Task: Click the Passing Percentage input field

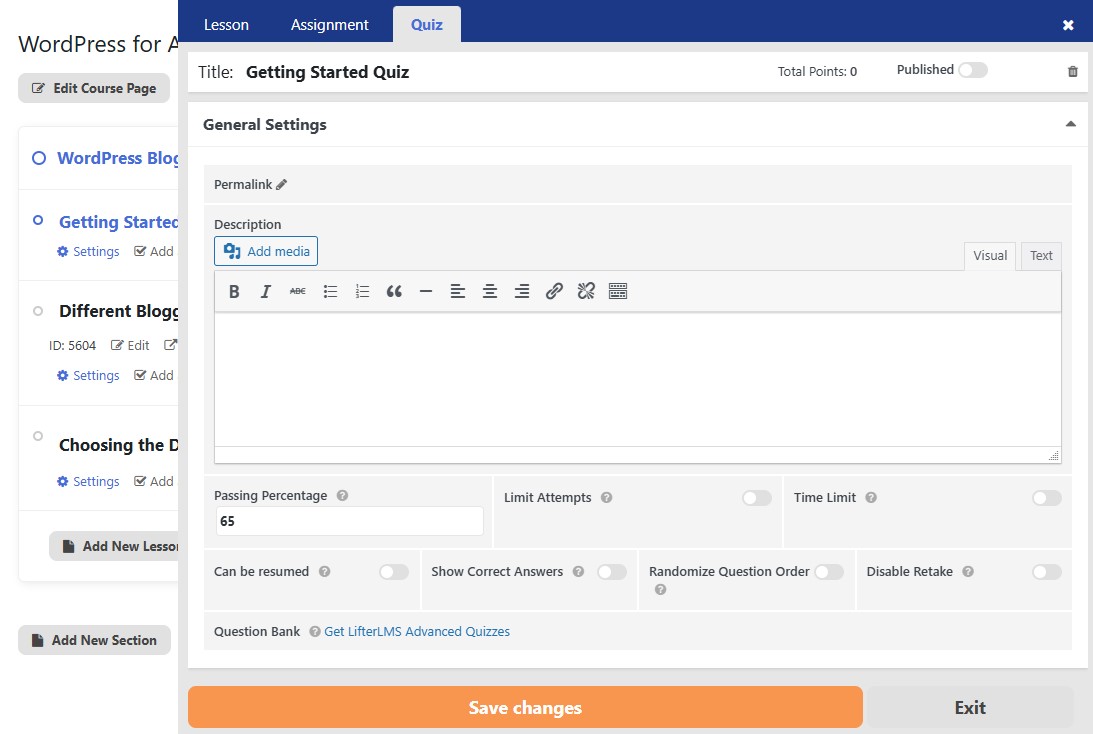Action: pos(349,521)
